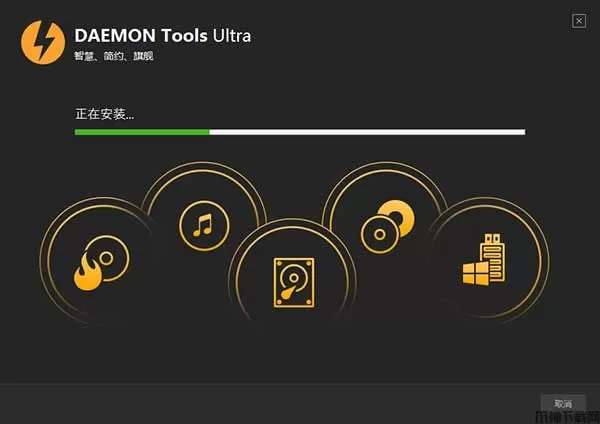Click the USB stick graphic

pyautogui.click(x=493, y=257)
